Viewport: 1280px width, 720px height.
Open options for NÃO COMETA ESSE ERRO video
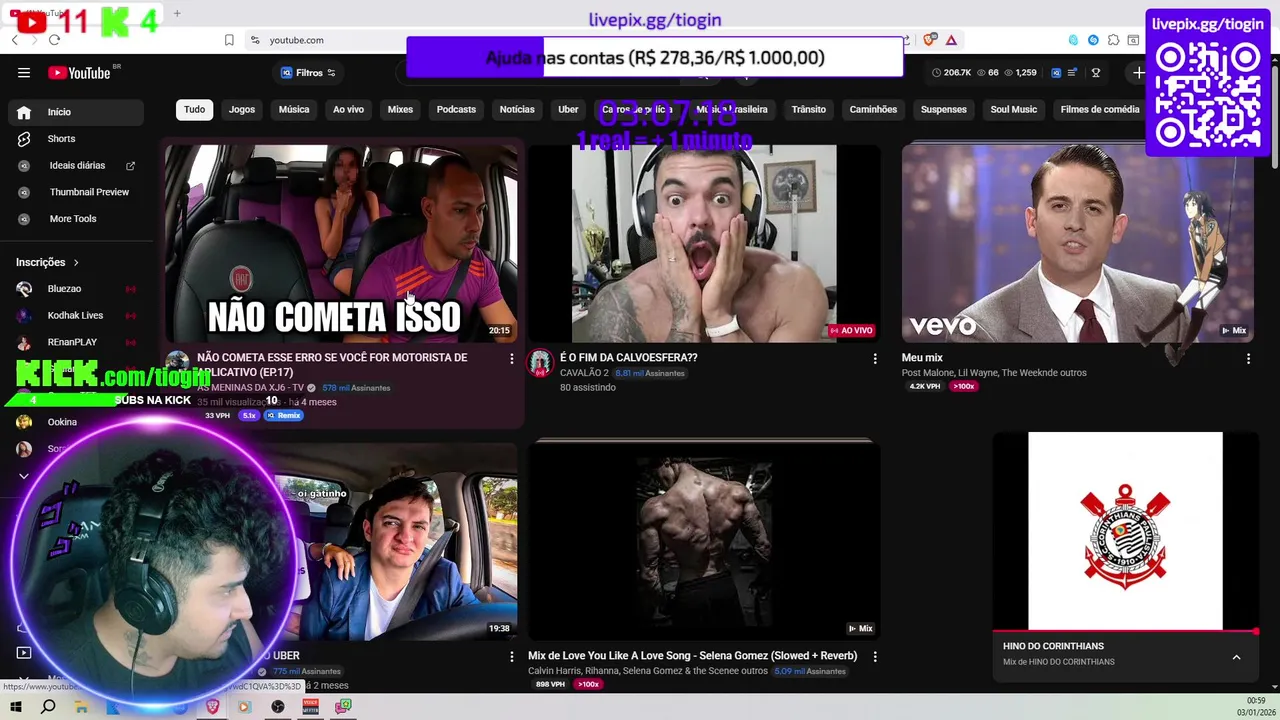point(511,358)
